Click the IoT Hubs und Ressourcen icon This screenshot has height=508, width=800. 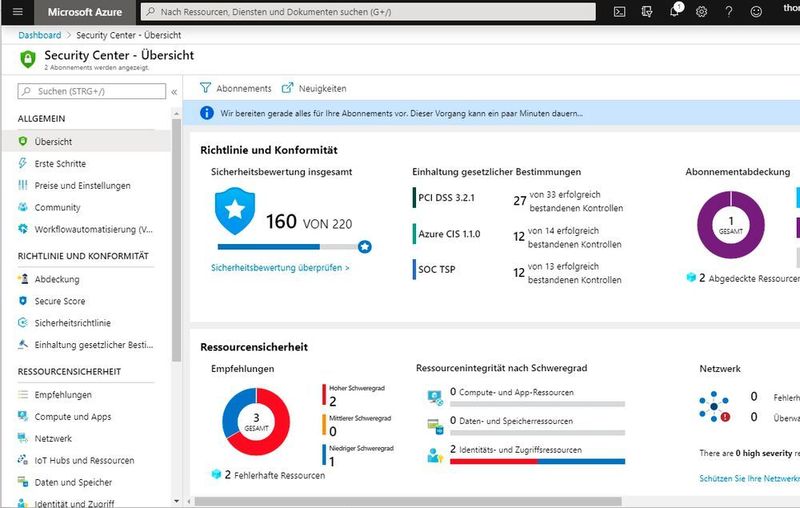click(22, 460)
